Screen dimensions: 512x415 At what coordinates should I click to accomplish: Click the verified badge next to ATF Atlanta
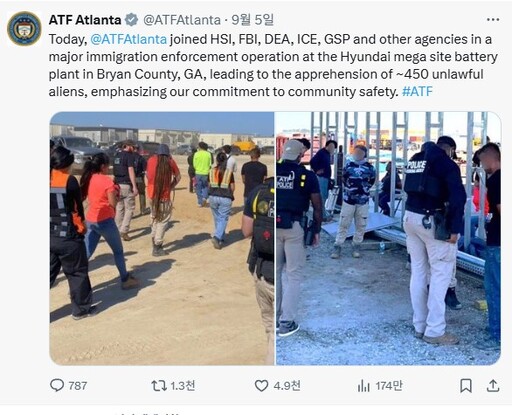coord(131,20)
